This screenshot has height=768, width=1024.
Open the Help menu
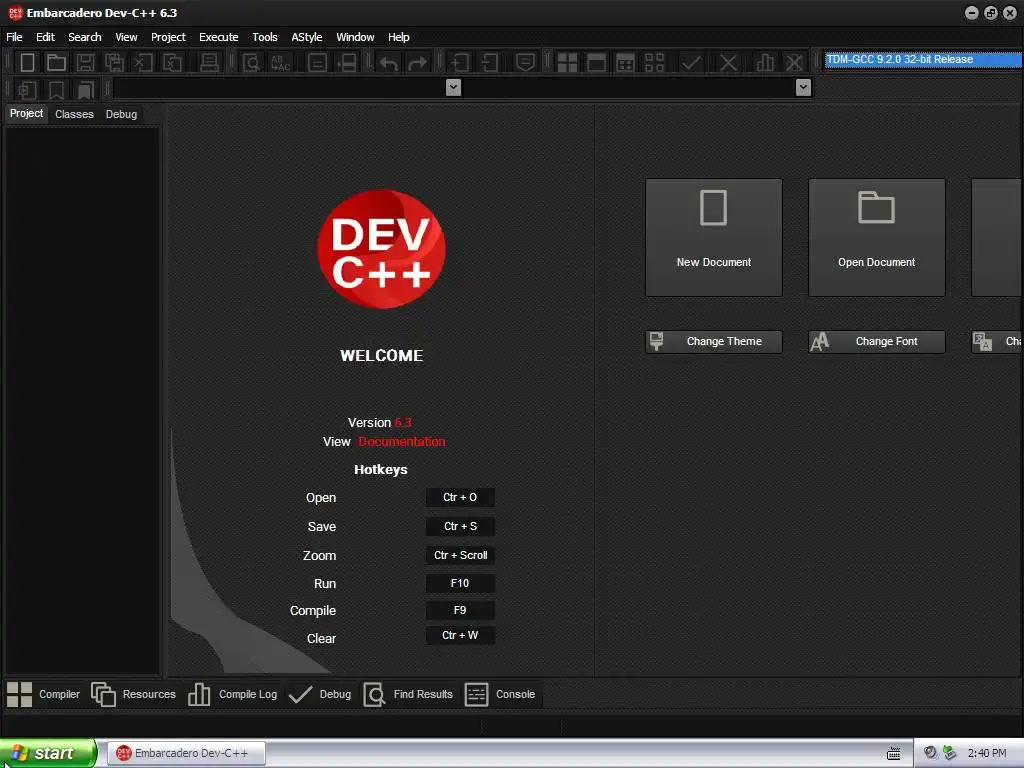tap(398, 37)
